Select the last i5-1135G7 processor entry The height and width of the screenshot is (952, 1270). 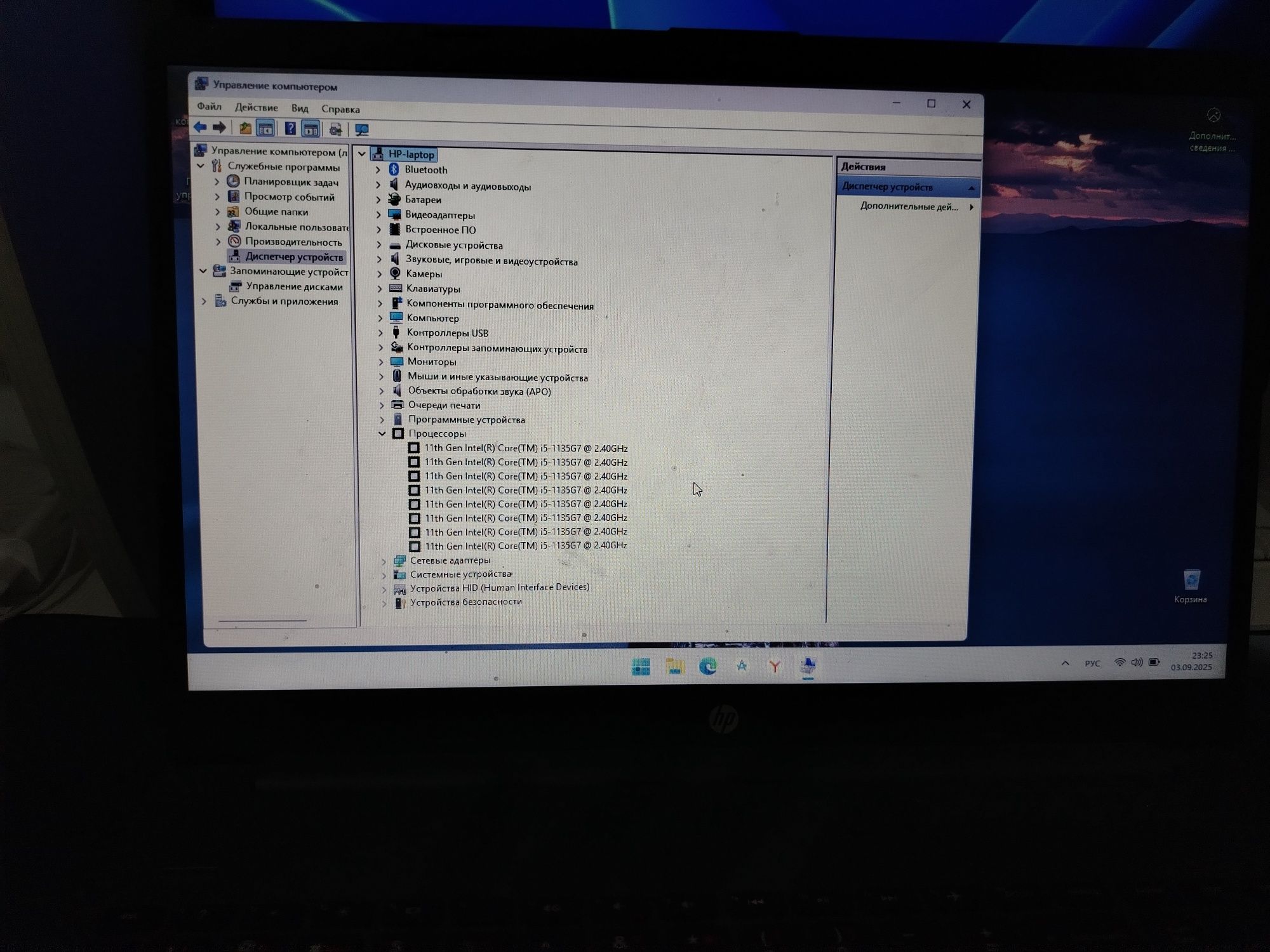(x=526, y=545)
